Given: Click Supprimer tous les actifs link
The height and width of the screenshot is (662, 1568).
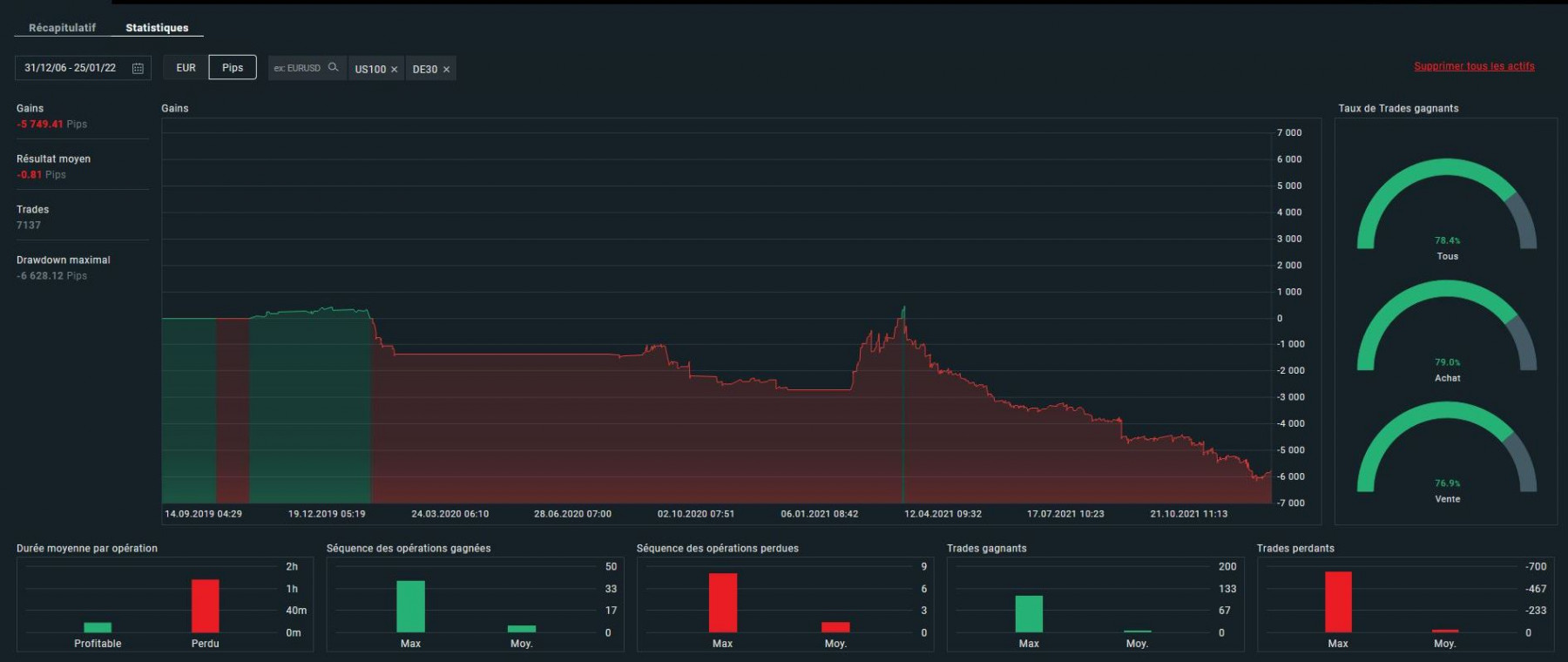Looking at the screenshot, I should coord(1474,66).
